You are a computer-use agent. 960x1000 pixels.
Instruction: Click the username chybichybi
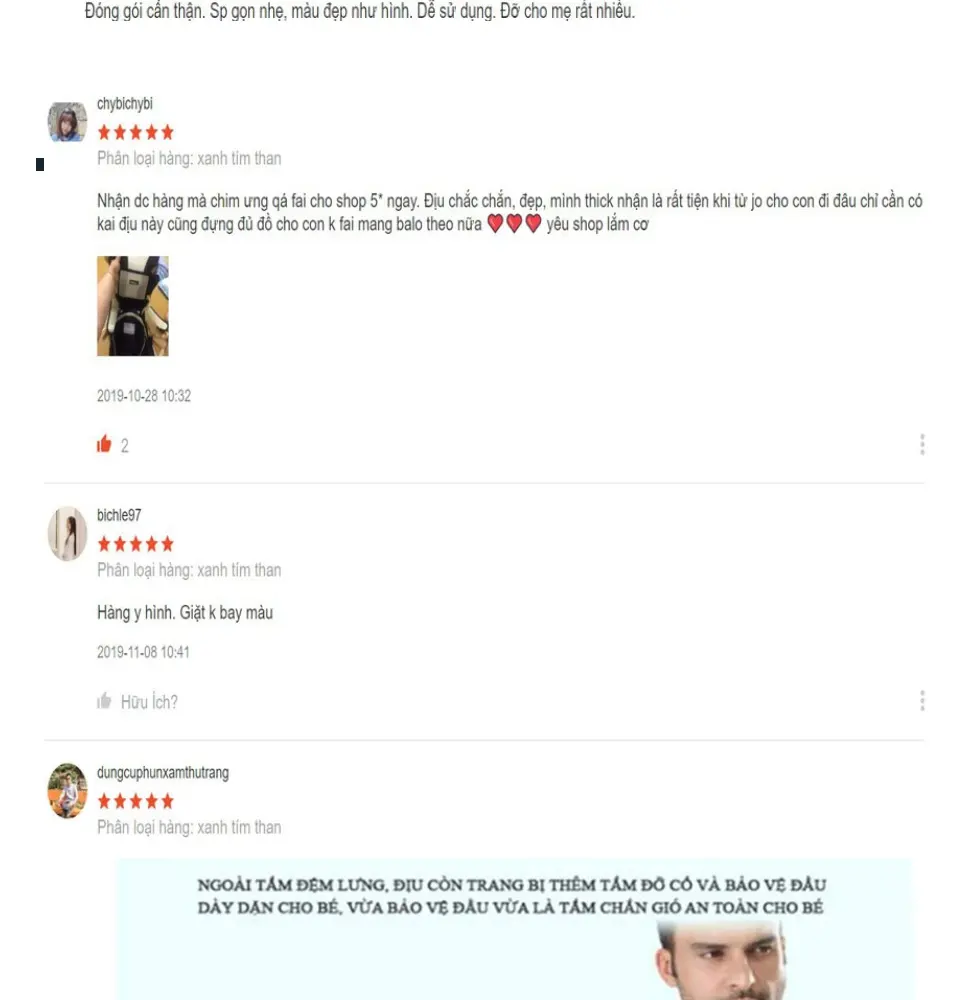[x=124, y=104]
